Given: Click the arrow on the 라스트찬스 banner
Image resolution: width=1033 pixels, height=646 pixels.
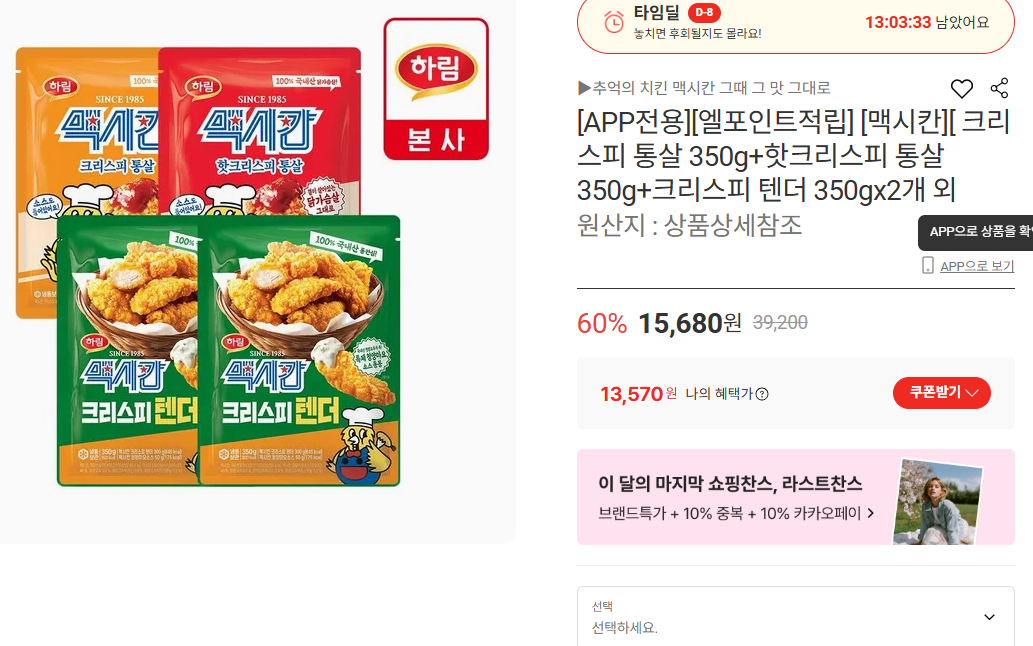Looking at the screenshot, I should [x=871, y=513].
